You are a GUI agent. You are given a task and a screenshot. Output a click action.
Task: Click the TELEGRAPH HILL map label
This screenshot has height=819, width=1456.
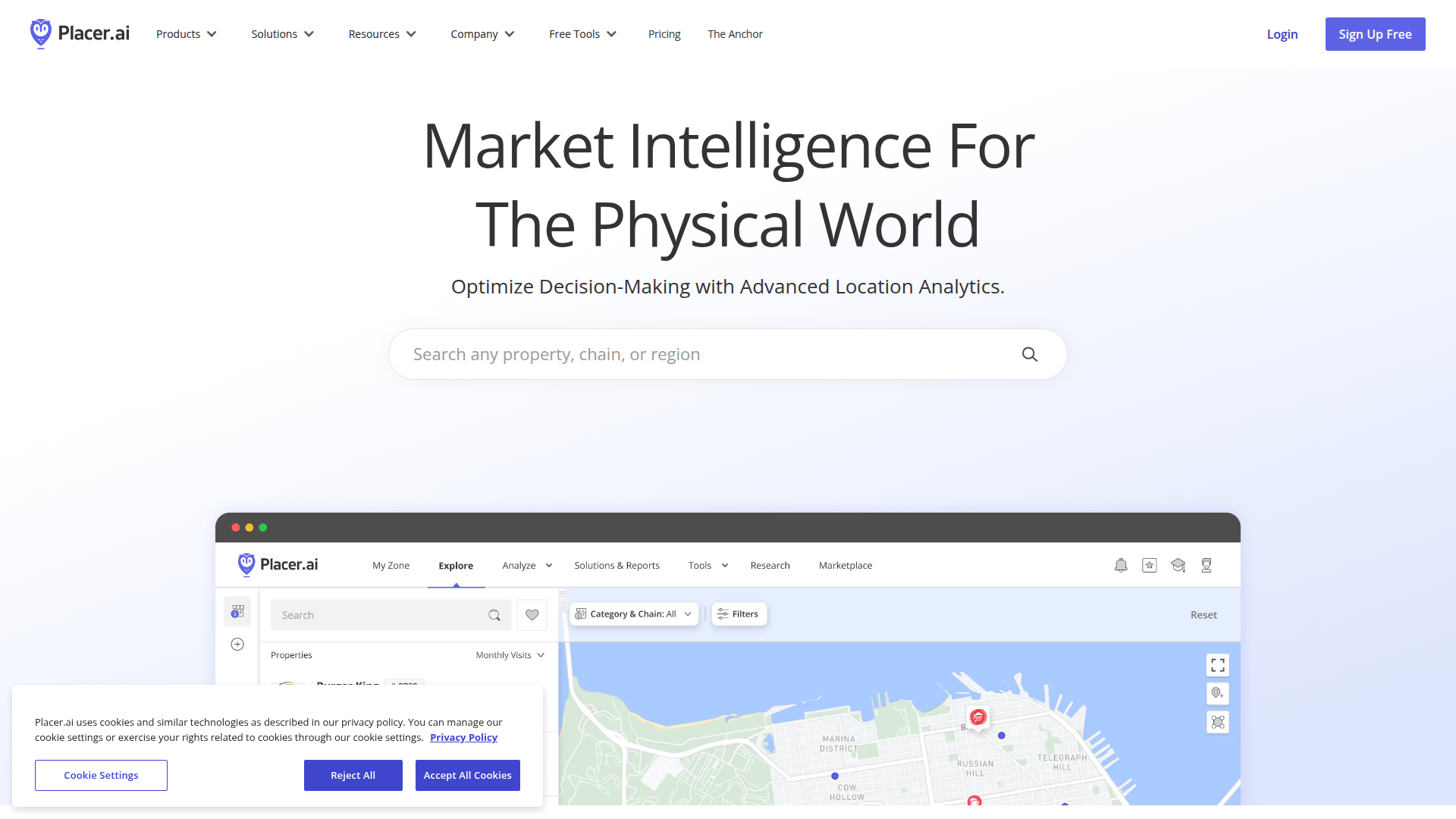tap(1062, 762)
